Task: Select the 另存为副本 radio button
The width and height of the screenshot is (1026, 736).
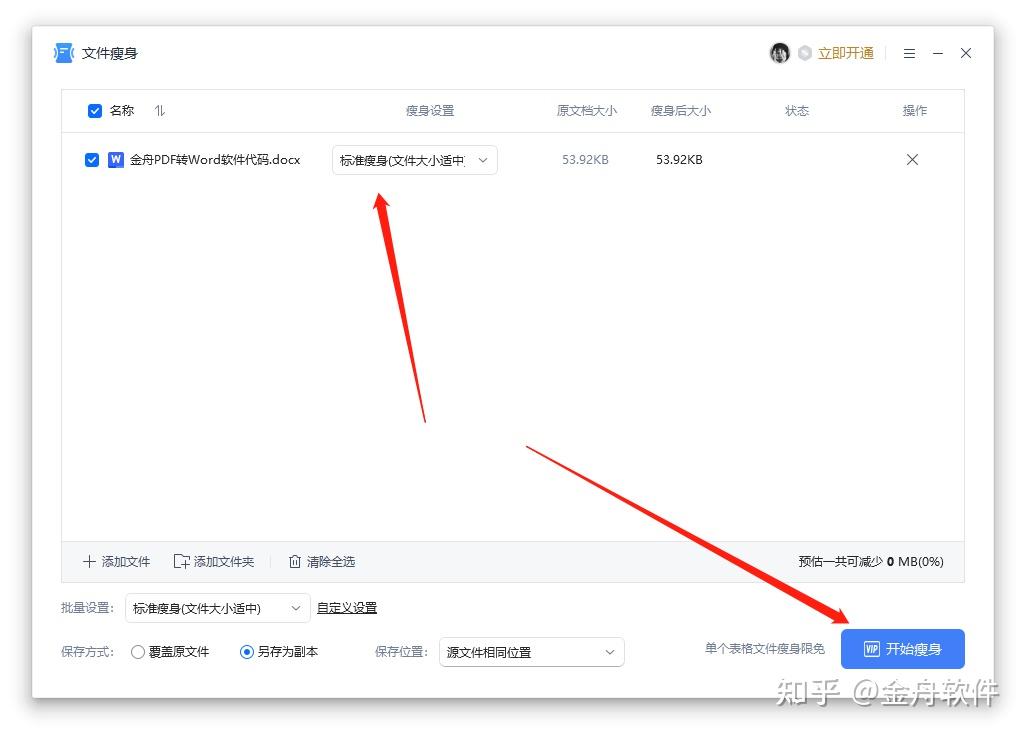Action: tap(247, 652)
